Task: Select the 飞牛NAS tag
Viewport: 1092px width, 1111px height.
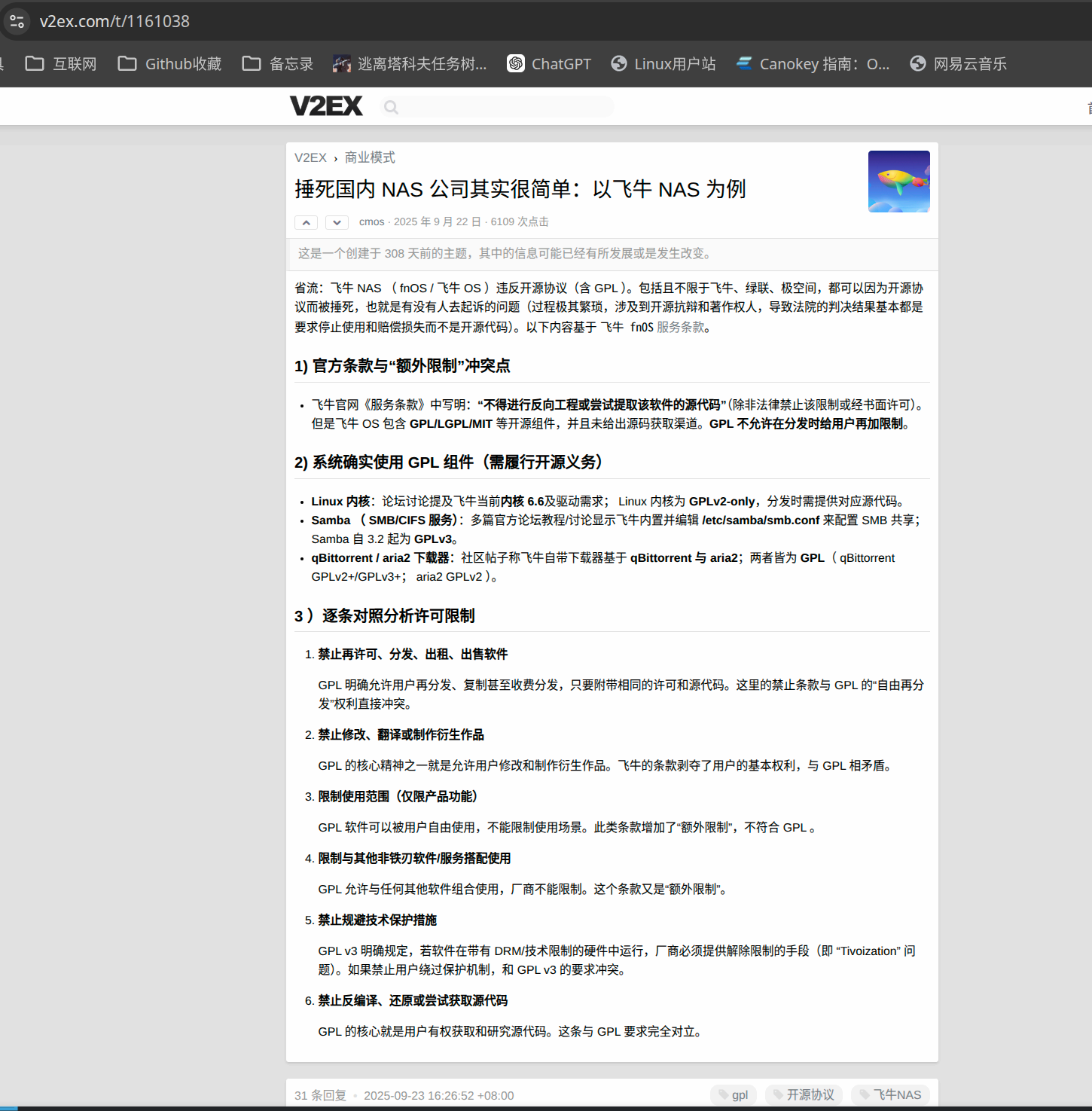Action: pyautogui.click(x=891, y=1094)
